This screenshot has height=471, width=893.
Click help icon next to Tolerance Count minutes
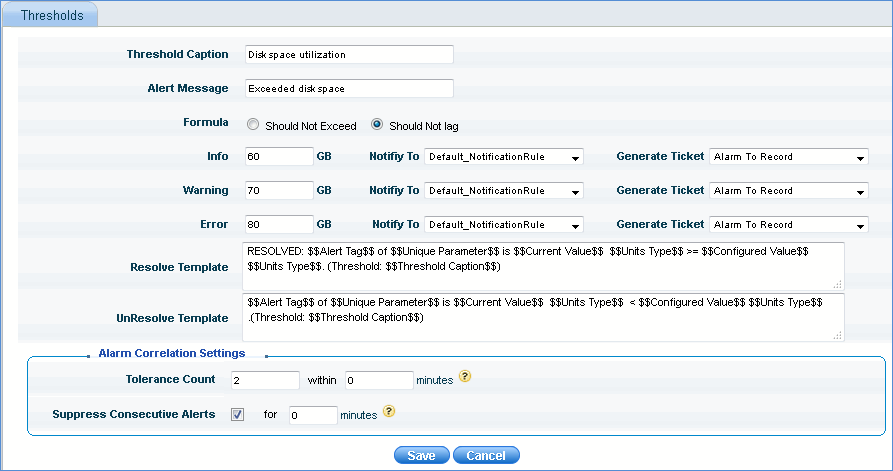[464, 379]
